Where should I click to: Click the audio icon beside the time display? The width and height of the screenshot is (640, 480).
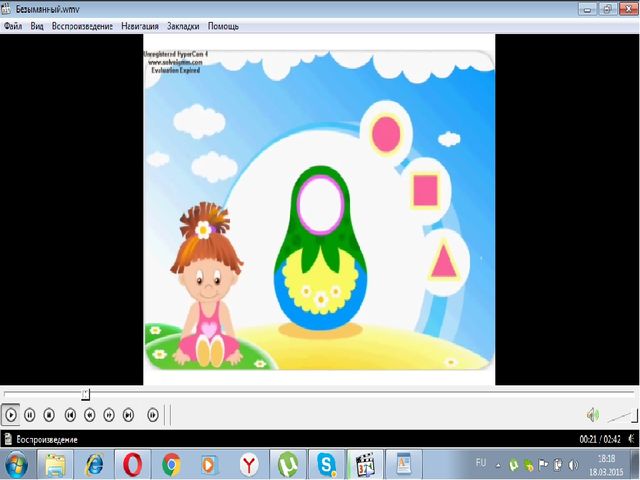point(632,439)
